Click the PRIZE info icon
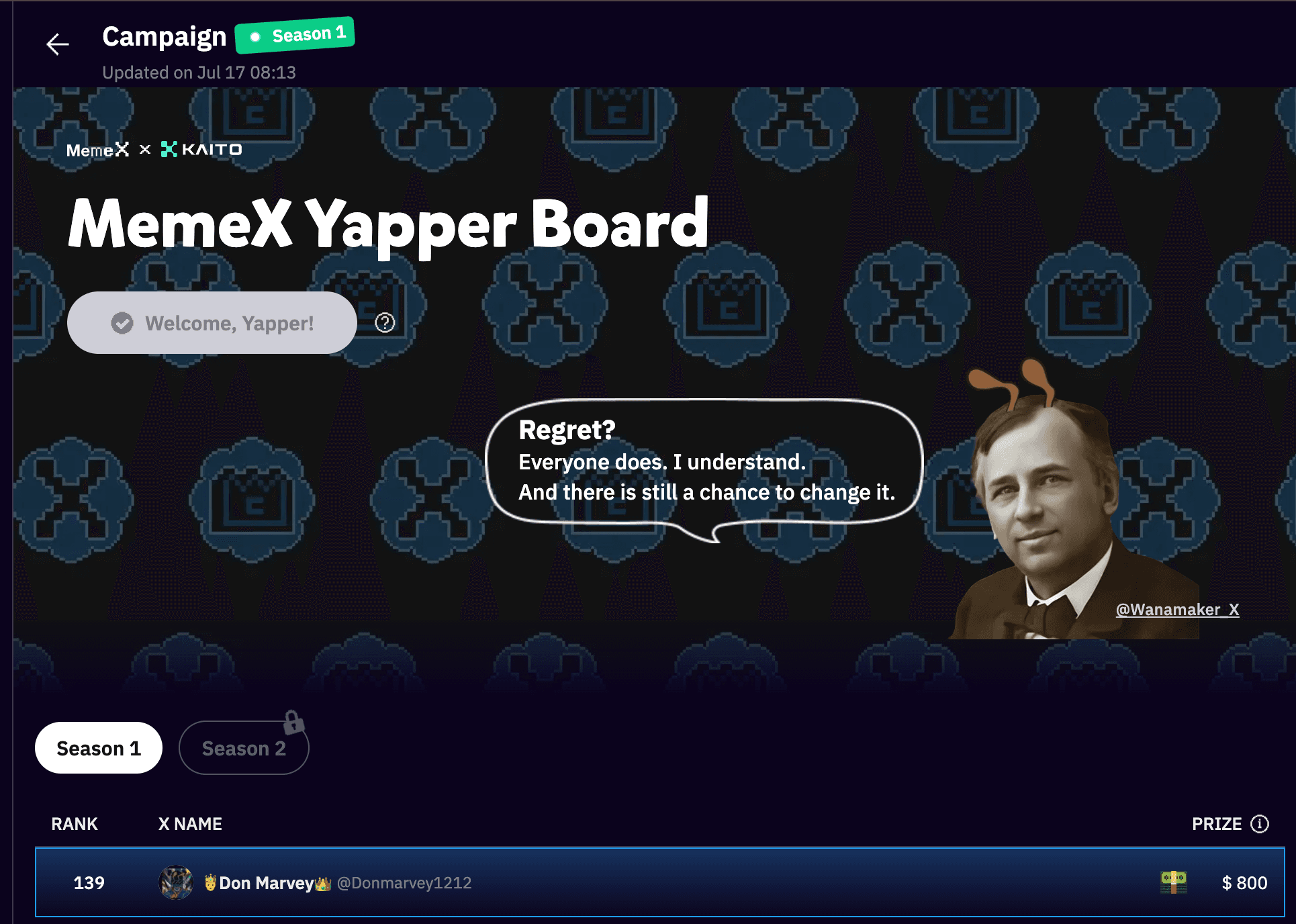The height and width of the screenshot is (924, 1296). (1260, 824)
